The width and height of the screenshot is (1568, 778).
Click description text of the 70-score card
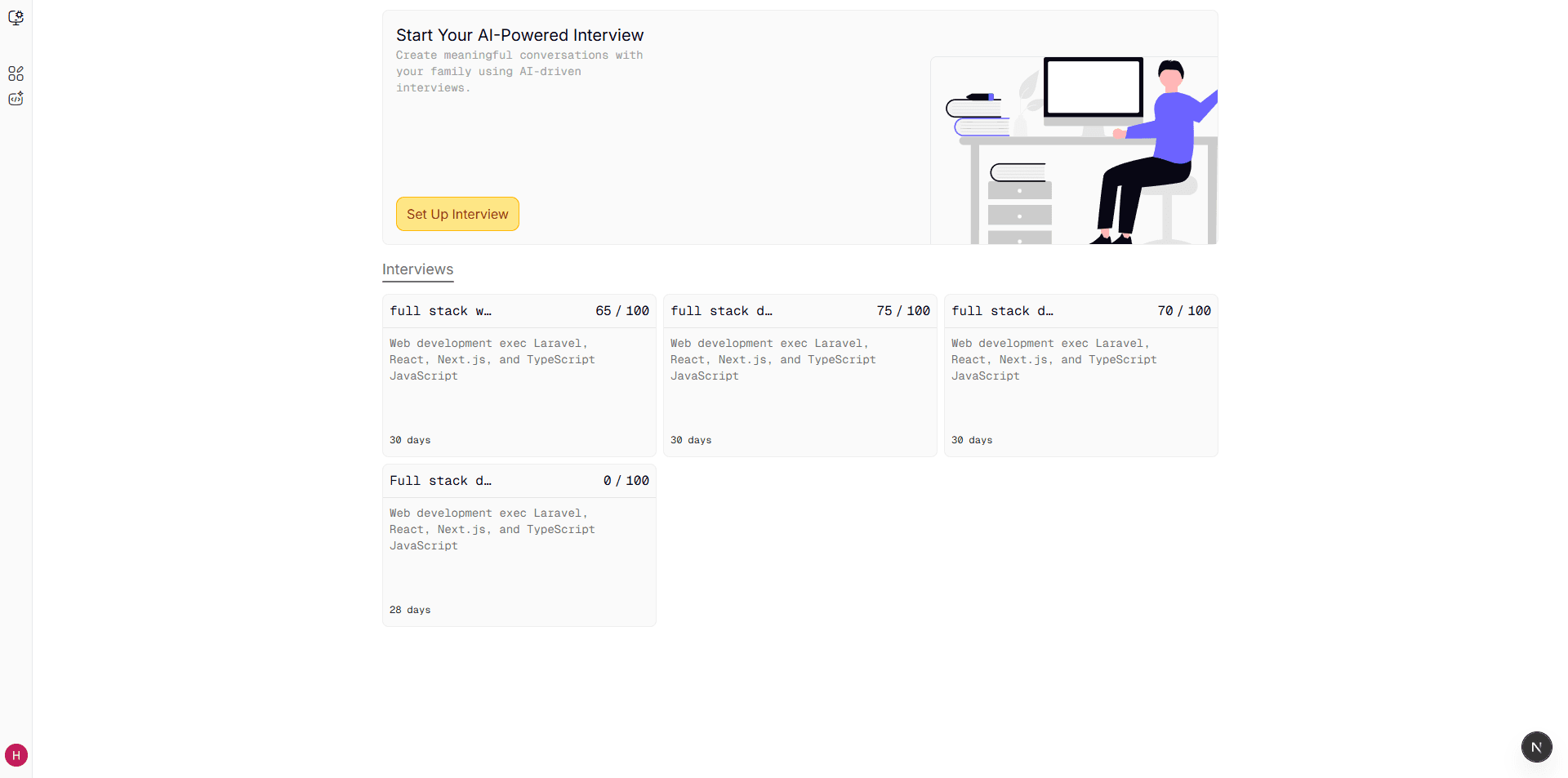point(1054,360)
